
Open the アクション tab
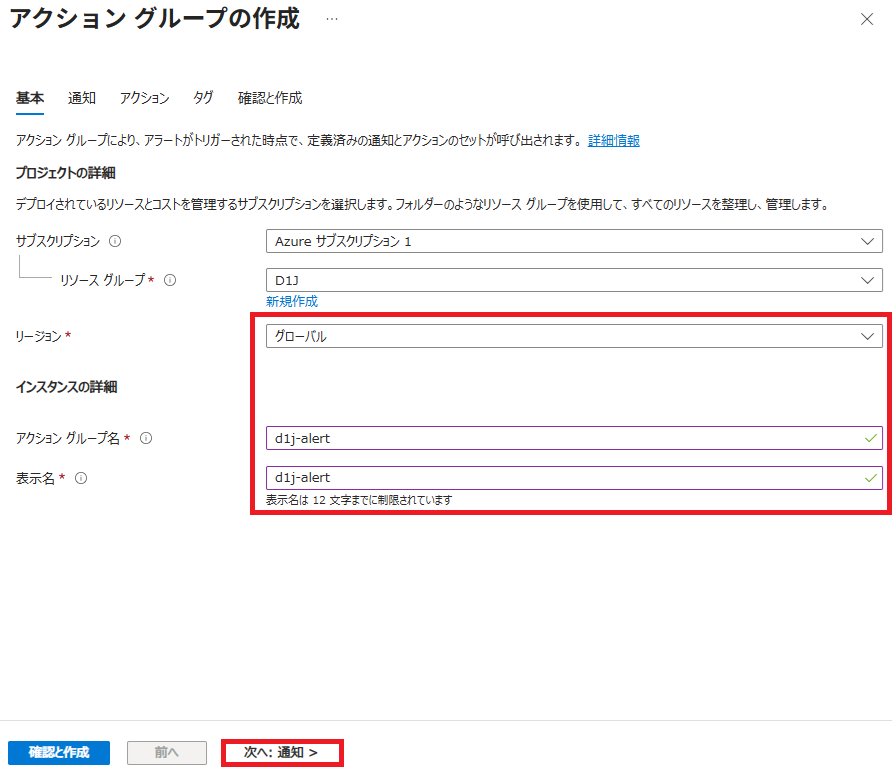[x=144, y=98]
